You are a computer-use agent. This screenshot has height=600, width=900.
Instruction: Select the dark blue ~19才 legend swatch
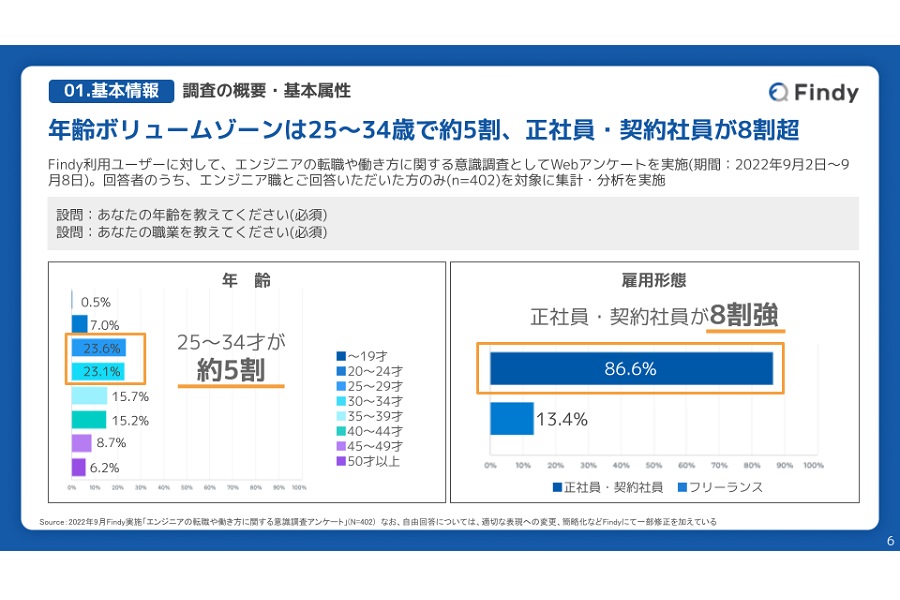point(341,355)
